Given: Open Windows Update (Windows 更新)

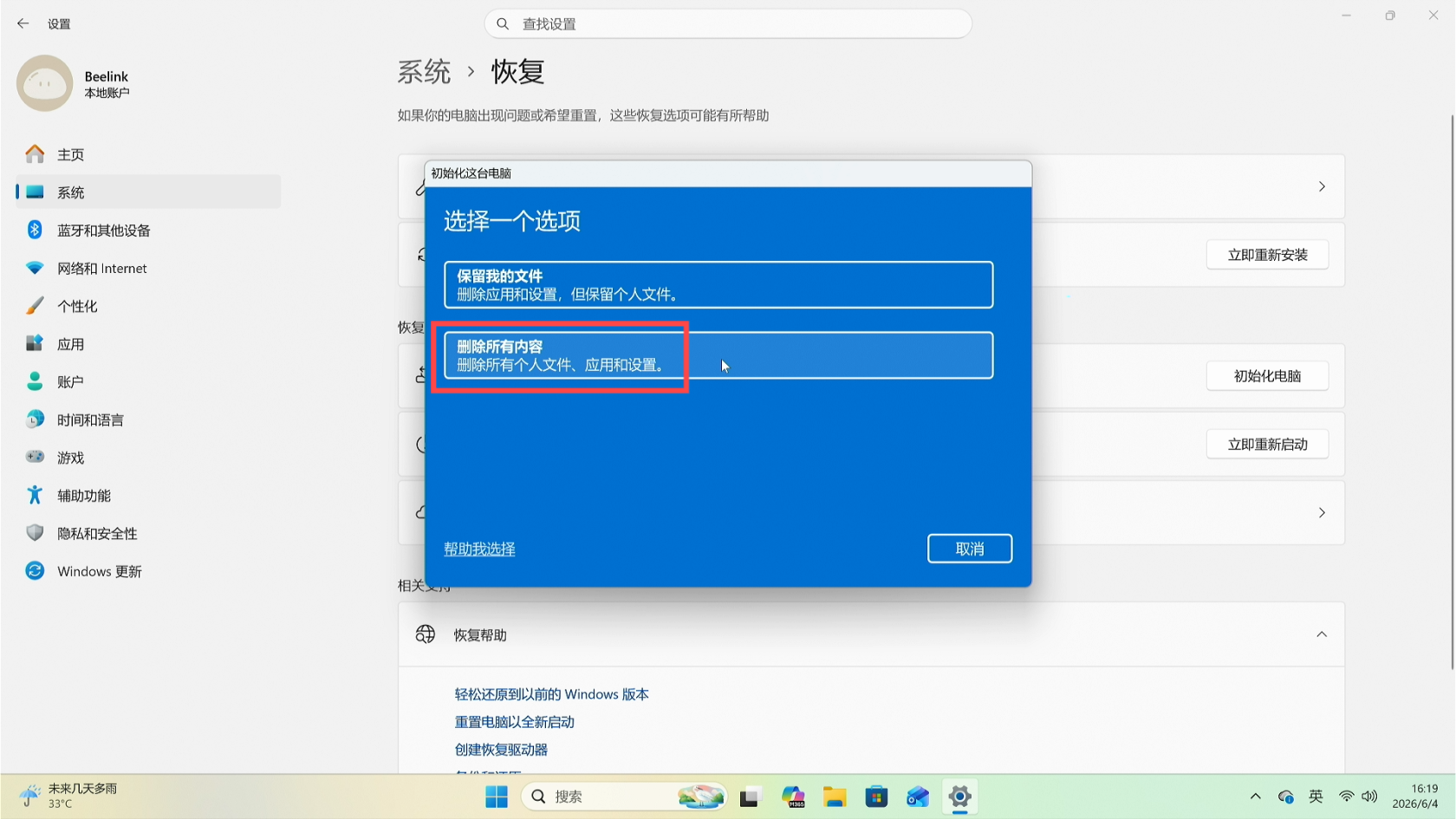Looking at the screenshot, I should (x=147, y=572).
